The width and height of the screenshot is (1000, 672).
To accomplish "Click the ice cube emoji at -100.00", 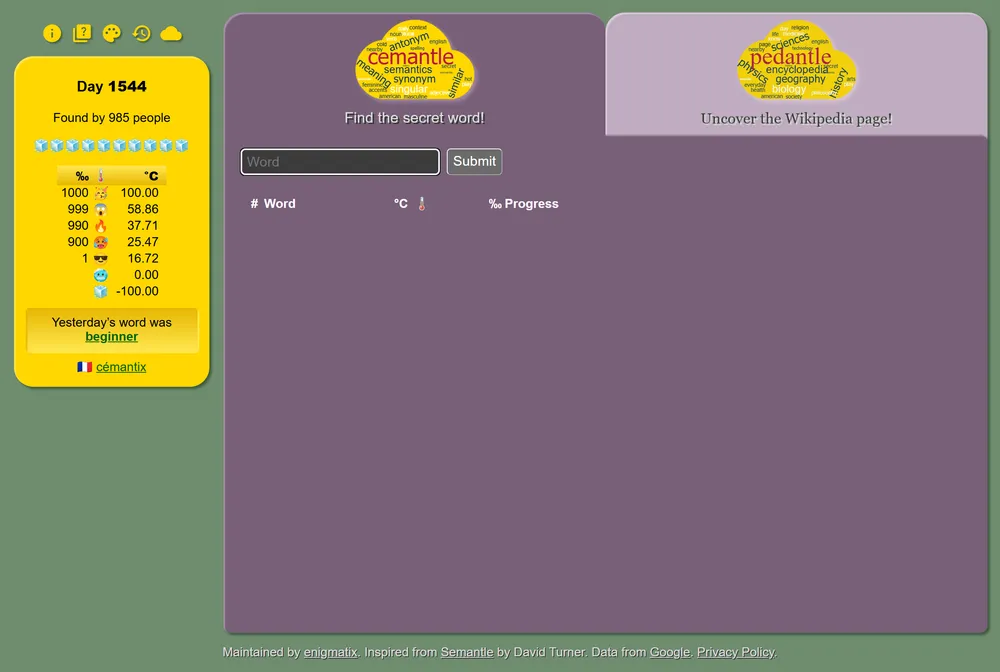I will point(101,291).
